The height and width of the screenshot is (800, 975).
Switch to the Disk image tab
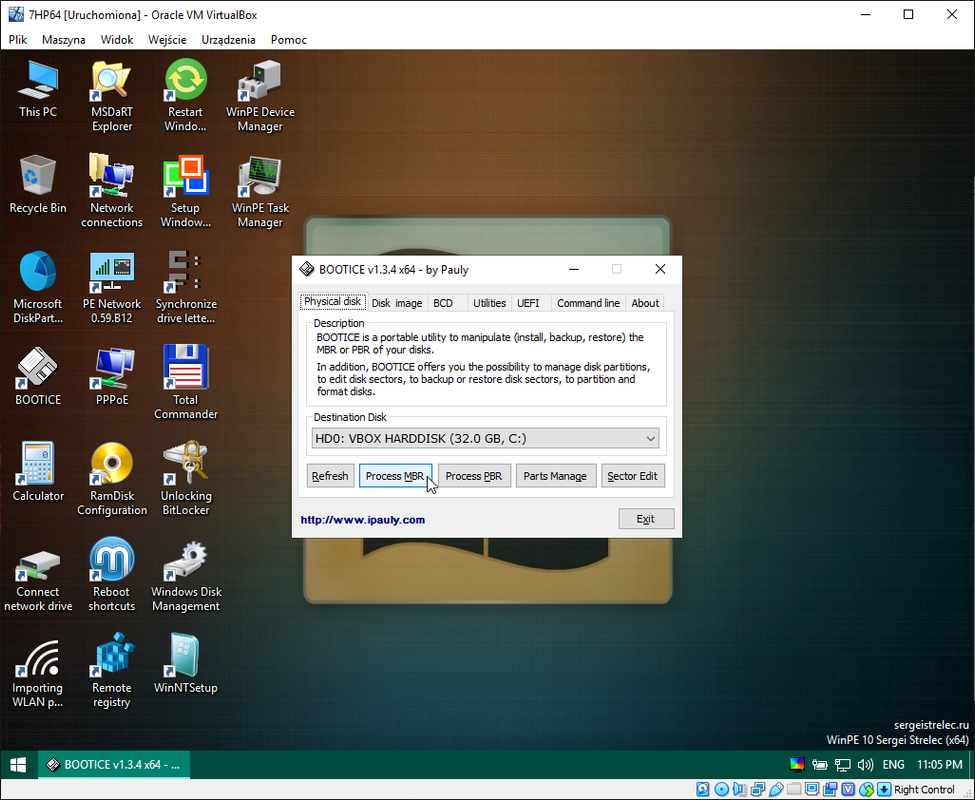click(397, 303)
